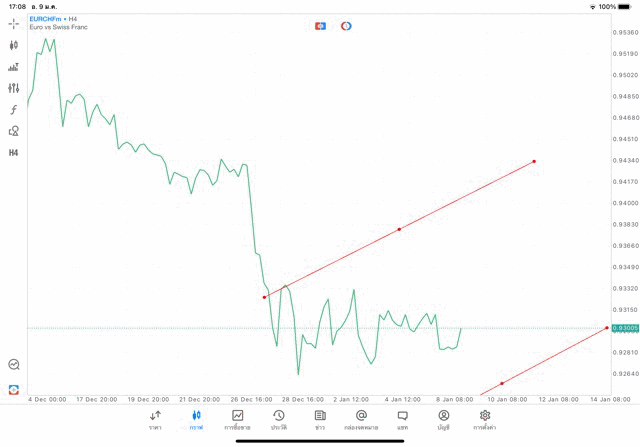Tap the red-blue circular icon at top
Image resolution: width=640 pixels, height=447 pixels.
click(346, 26)
